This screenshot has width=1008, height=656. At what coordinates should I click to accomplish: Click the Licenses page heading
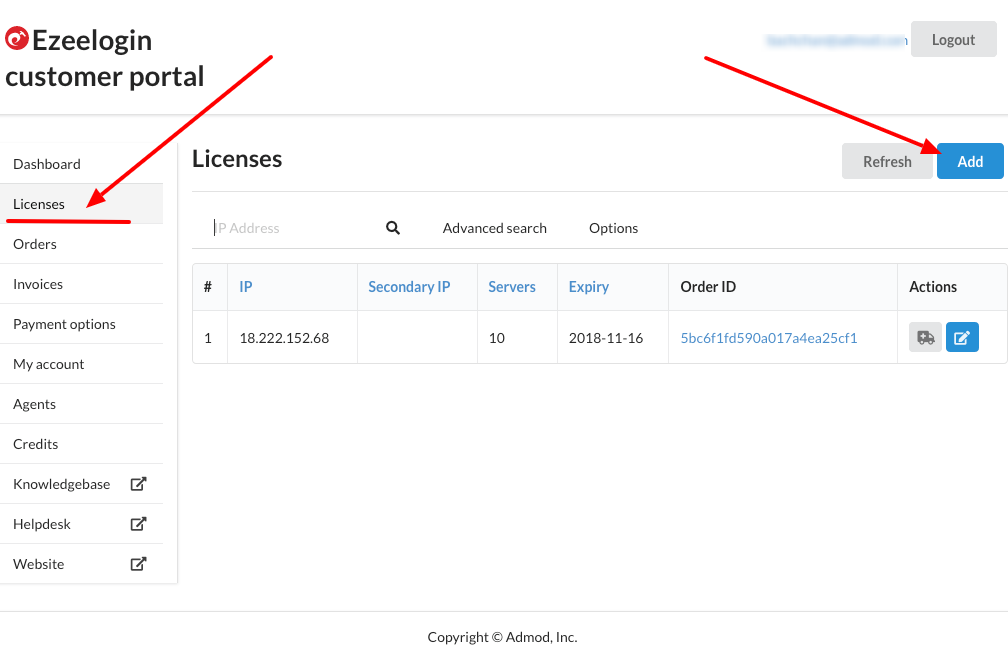[237, 159]
